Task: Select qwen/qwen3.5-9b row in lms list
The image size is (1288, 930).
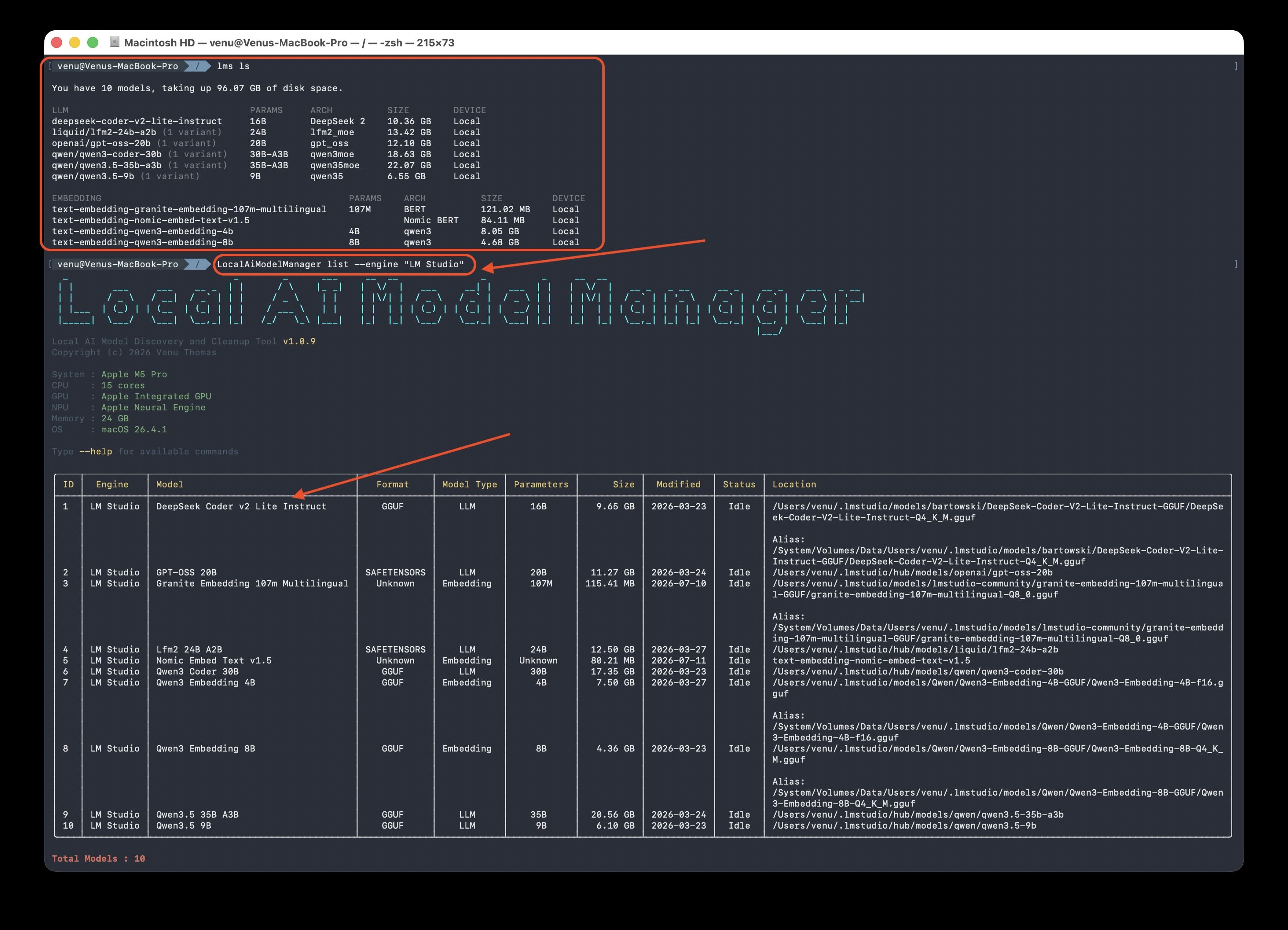Action: 266,176
